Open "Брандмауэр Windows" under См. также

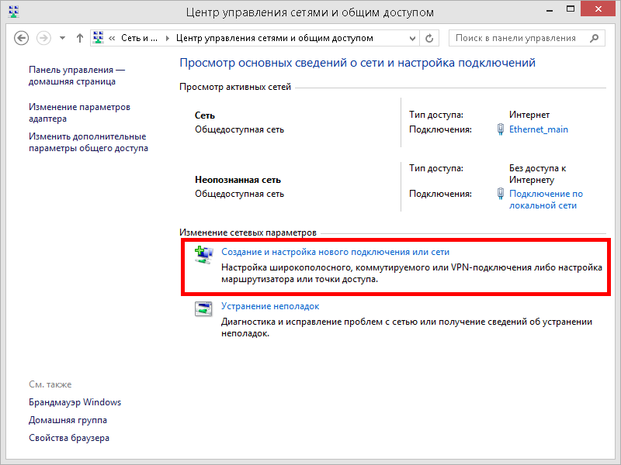(x=75, y=402)
